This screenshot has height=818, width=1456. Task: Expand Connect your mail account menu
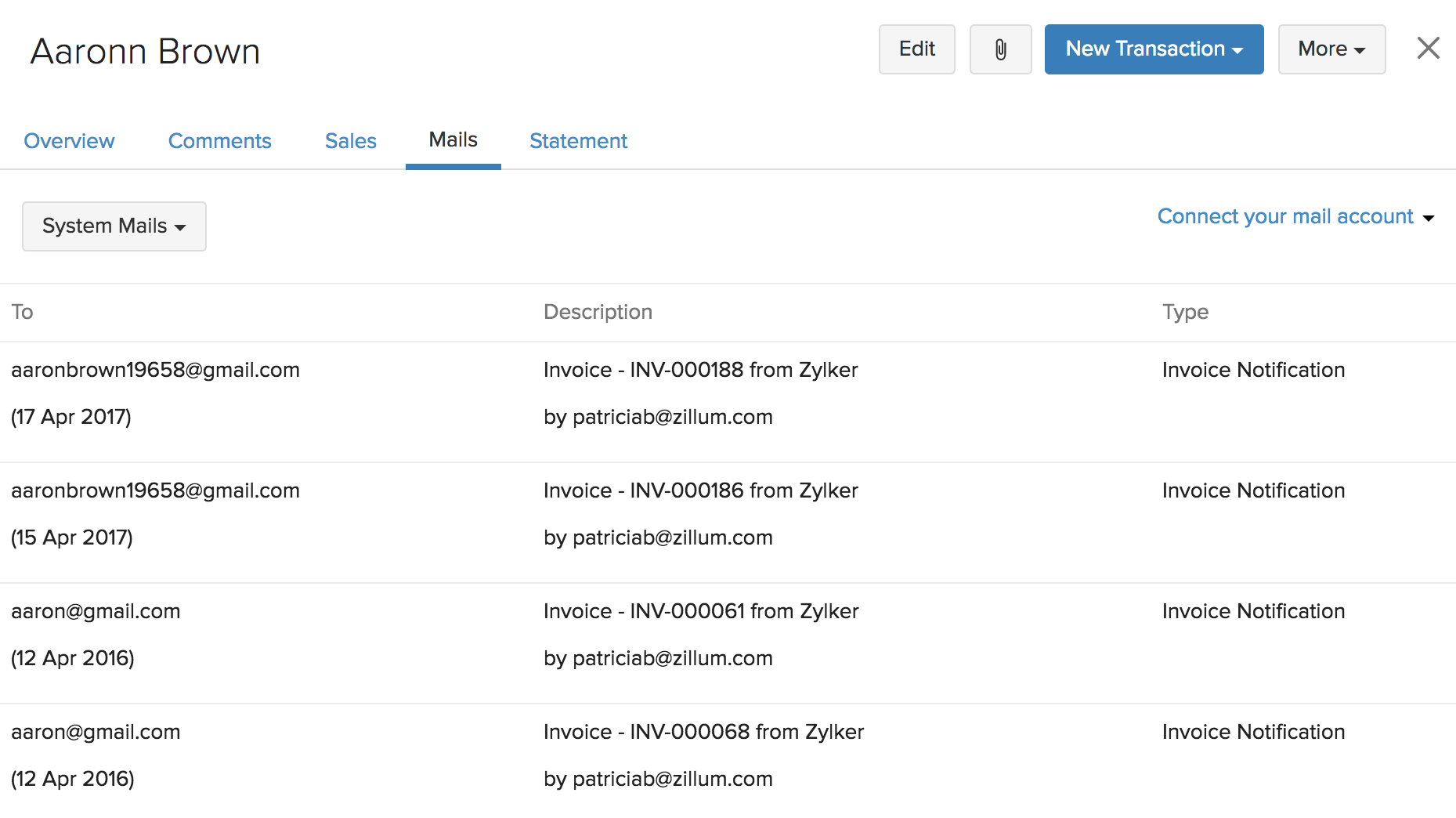click(x=1295, y=217)
